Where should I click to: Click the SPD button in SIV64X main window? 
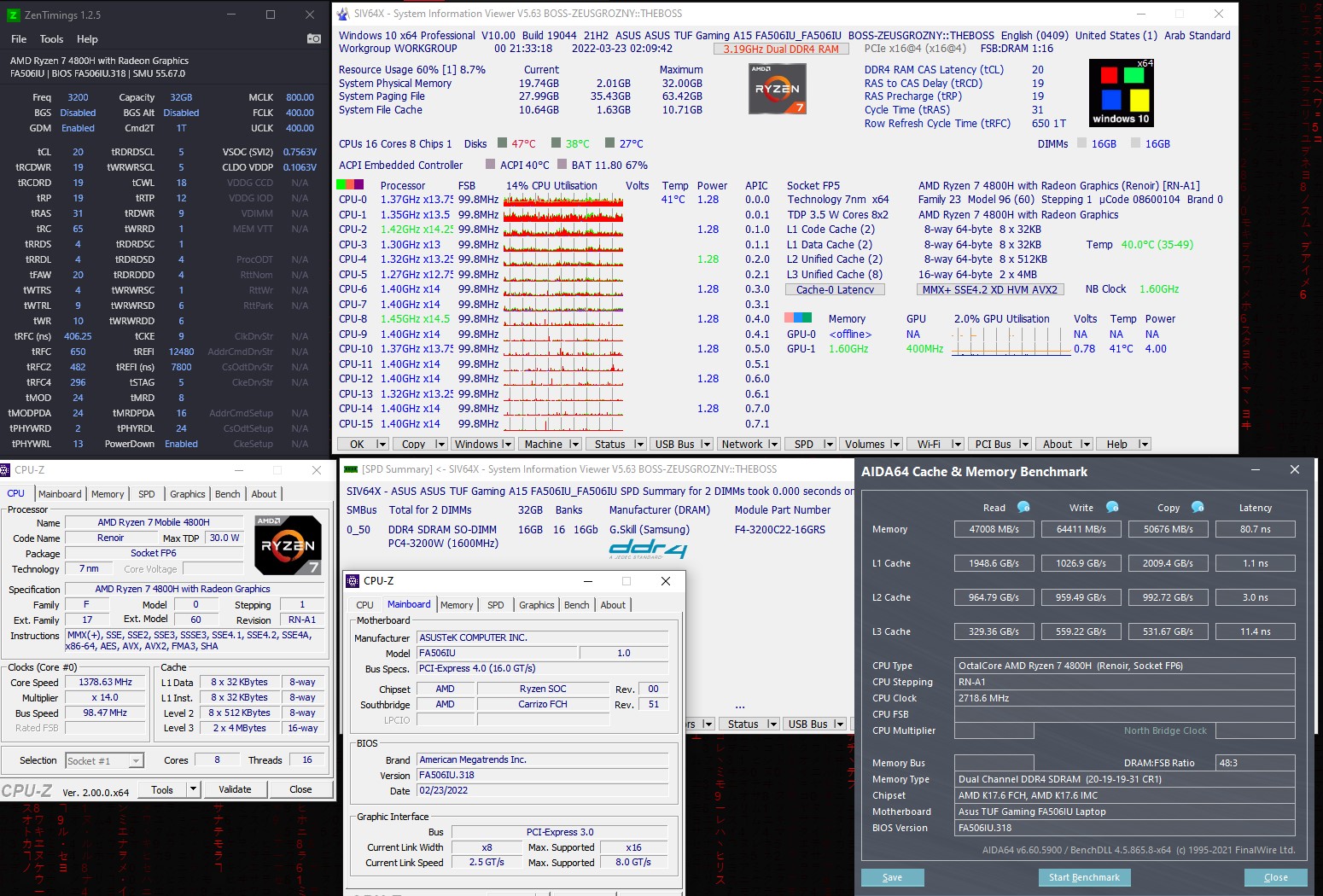(x=804, y=444)
